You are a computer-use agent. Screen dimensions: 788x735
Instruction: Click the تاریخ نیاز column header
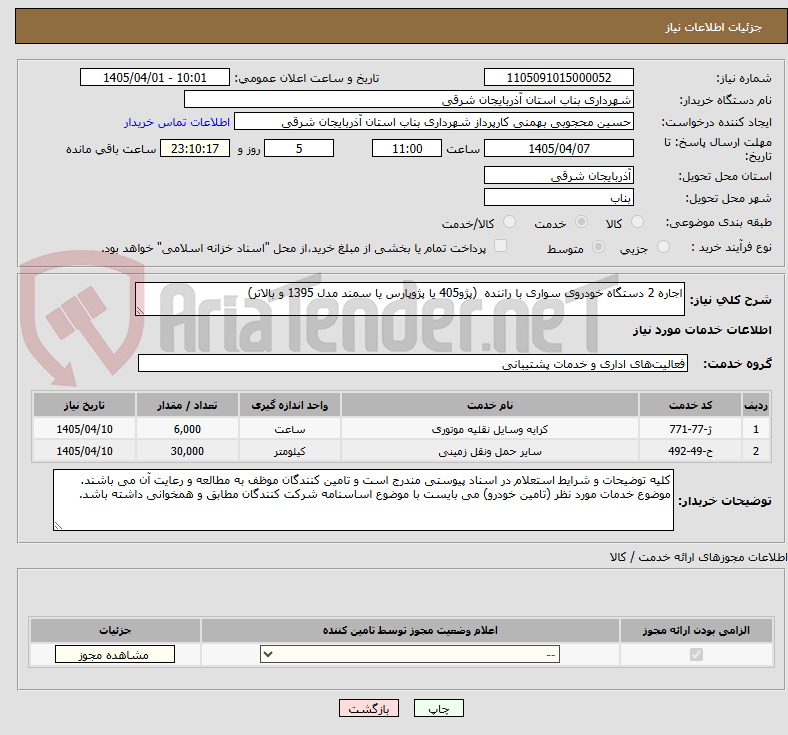tap(84, 405)
